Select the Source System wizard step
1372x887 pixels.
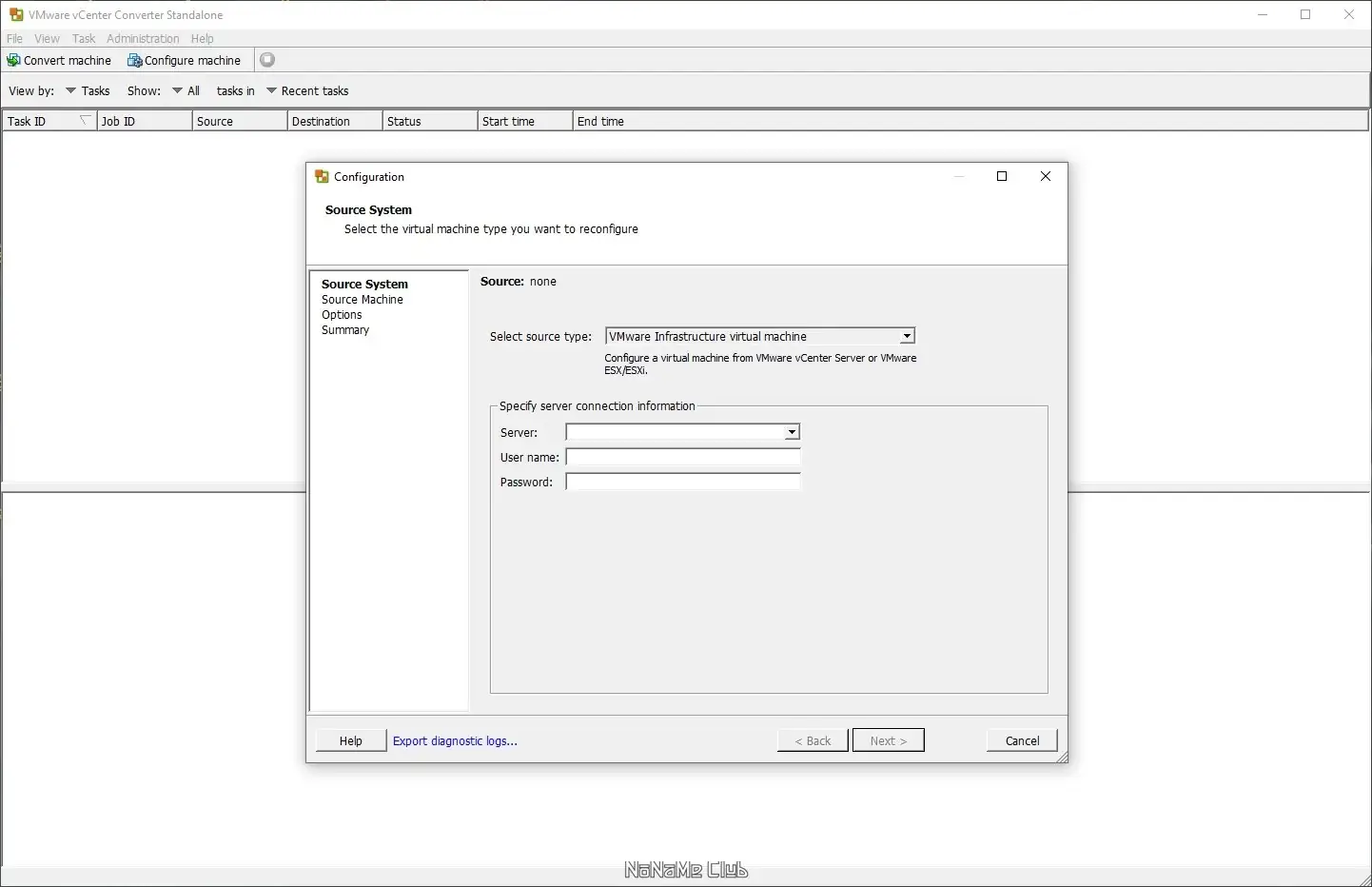click(x=364, y=285)
